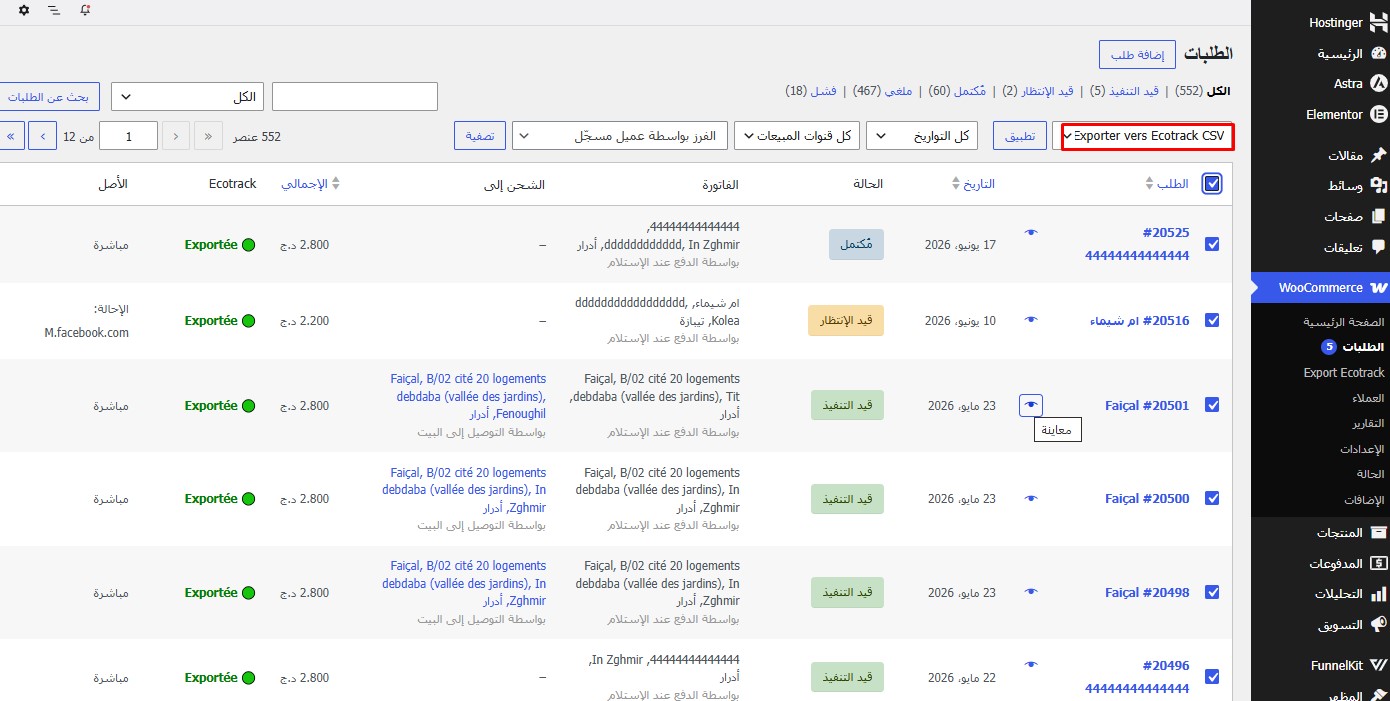This screenshot has width=1390, height=701.
Task: Click the بحث عن الطلبات button
Action: coord(48,97)
